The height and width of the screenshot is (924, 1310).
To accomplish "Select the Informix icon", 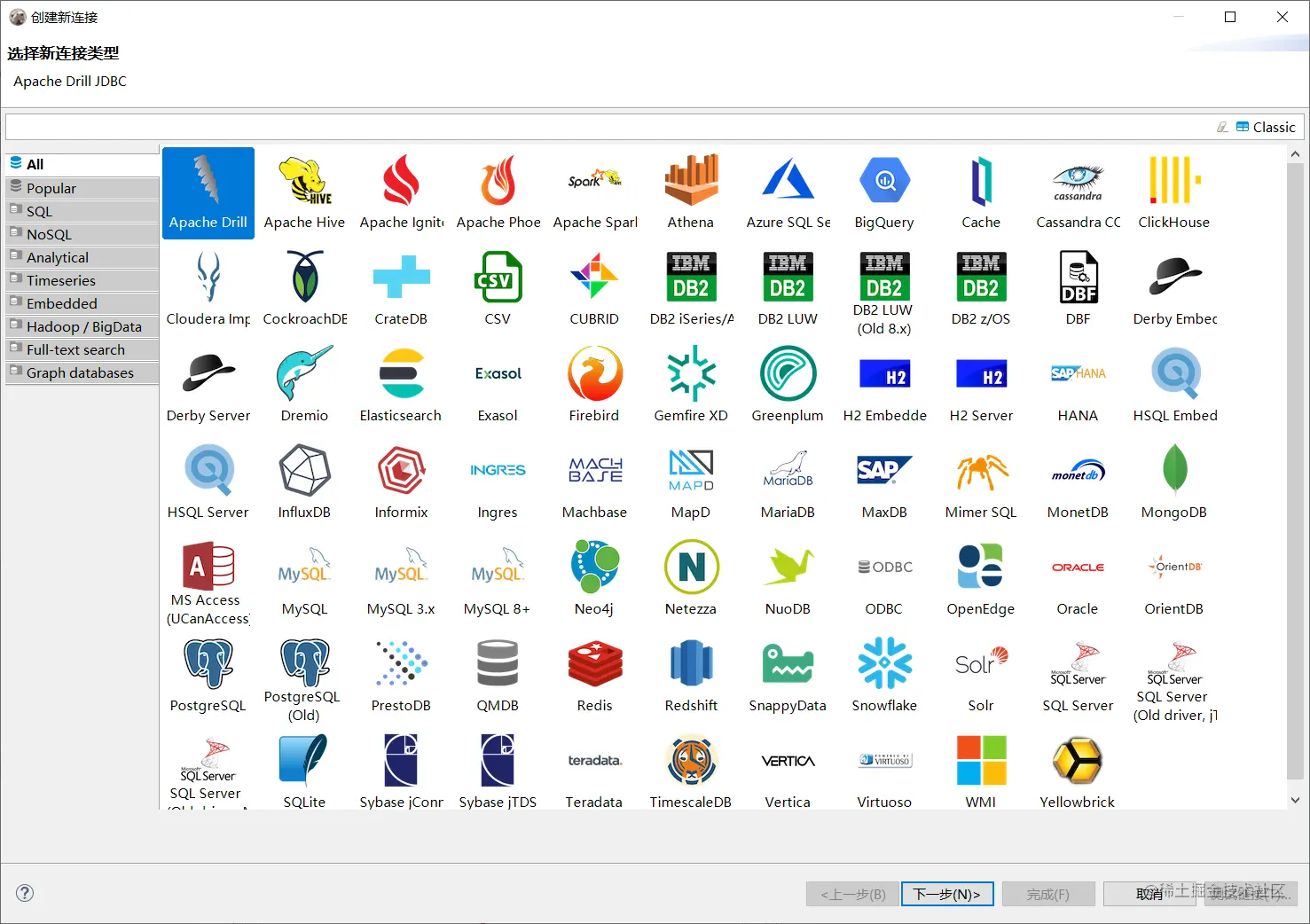I will [x=401, y=470].
